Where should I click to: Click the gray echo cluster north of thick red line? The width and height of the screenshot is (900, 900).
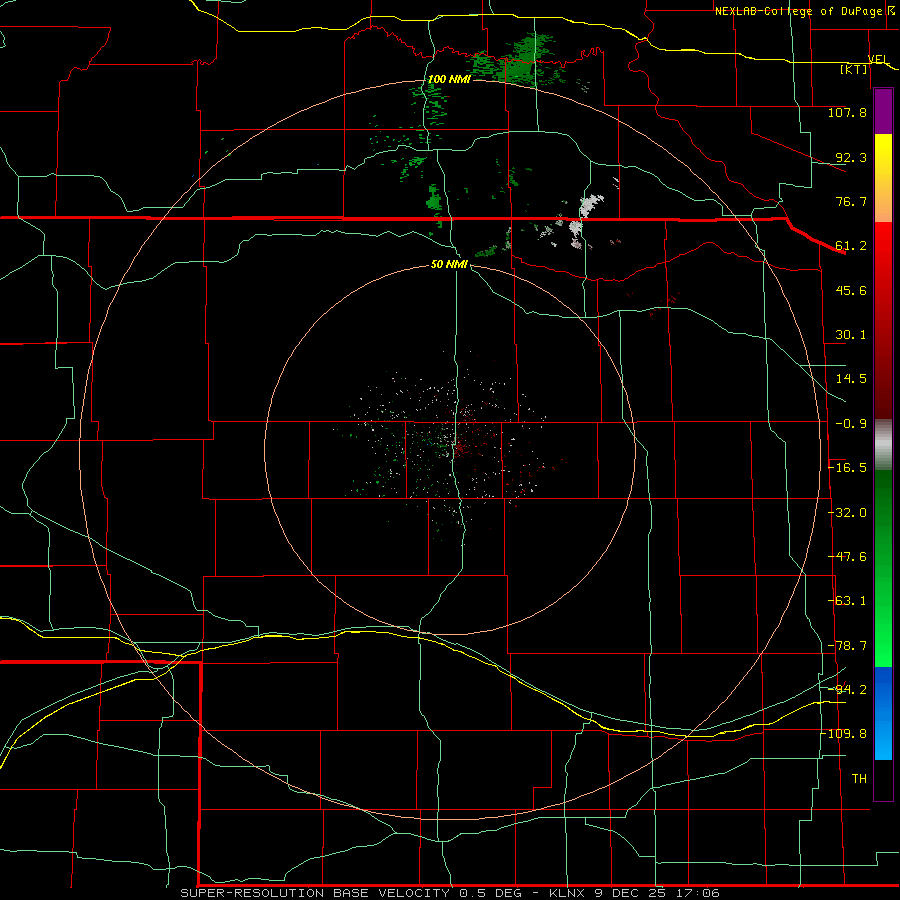pos(591,205)
